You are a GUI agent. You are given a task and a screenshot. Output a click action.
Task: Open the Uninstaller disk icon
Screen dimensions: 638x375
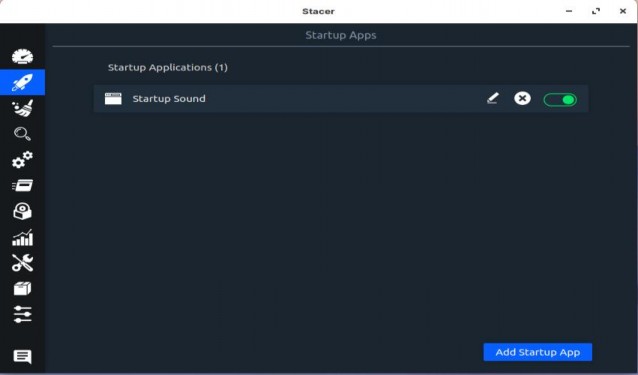(22, 211)
